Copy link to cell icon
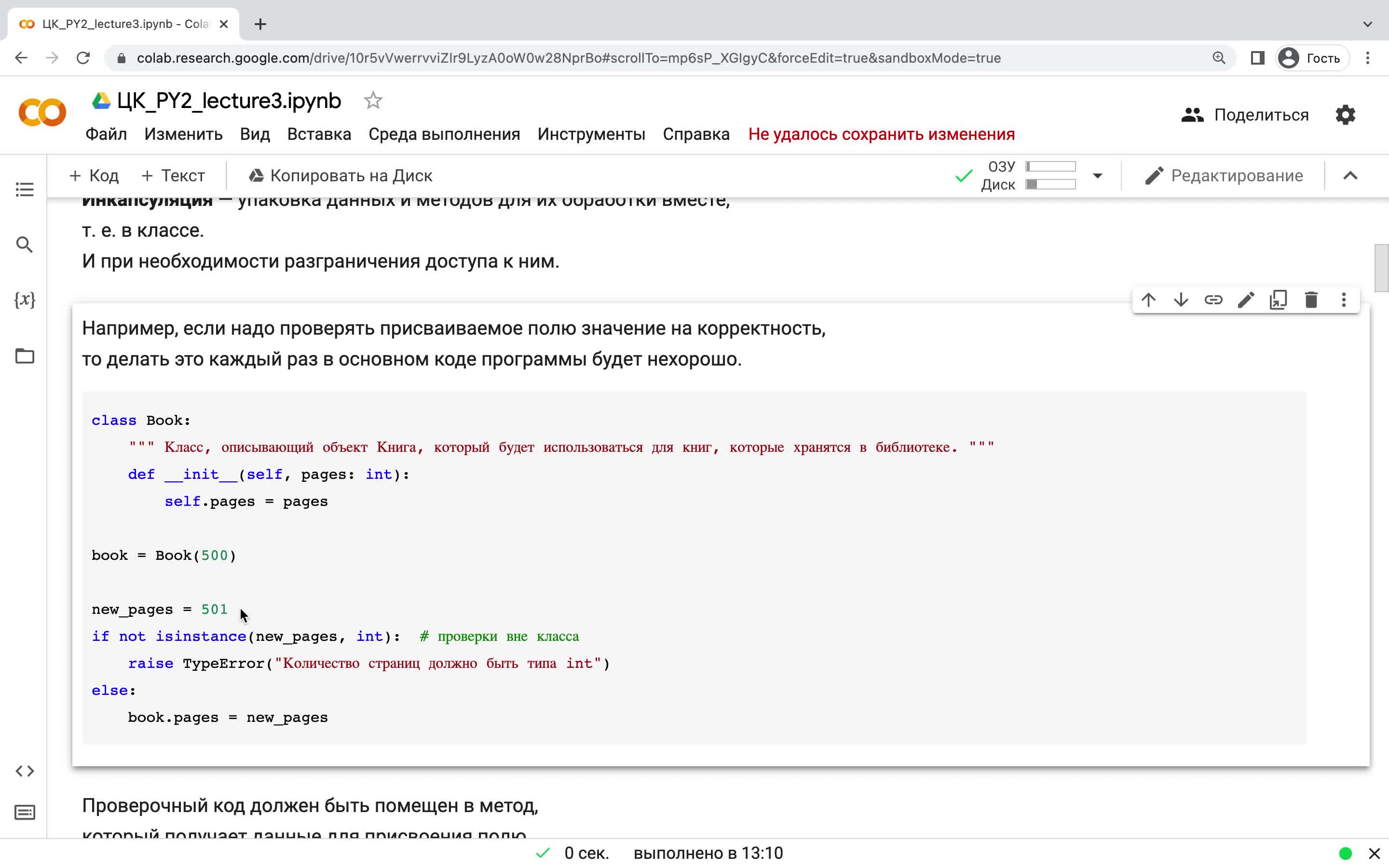 point(1213,299)
